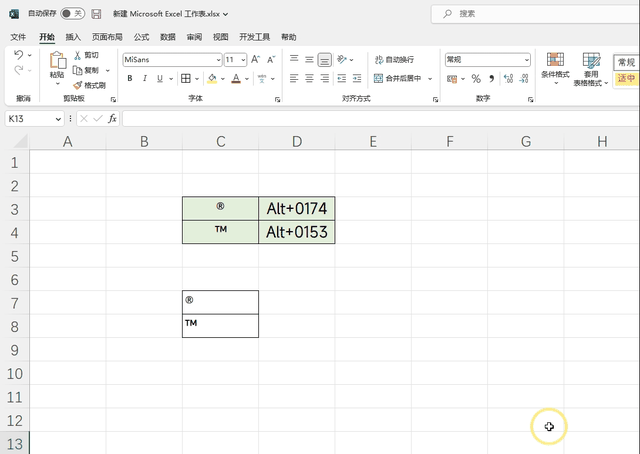Set top vertical alignment
Image resolution: width=640 pixels, height=454 pixels.
pos(294,59)
